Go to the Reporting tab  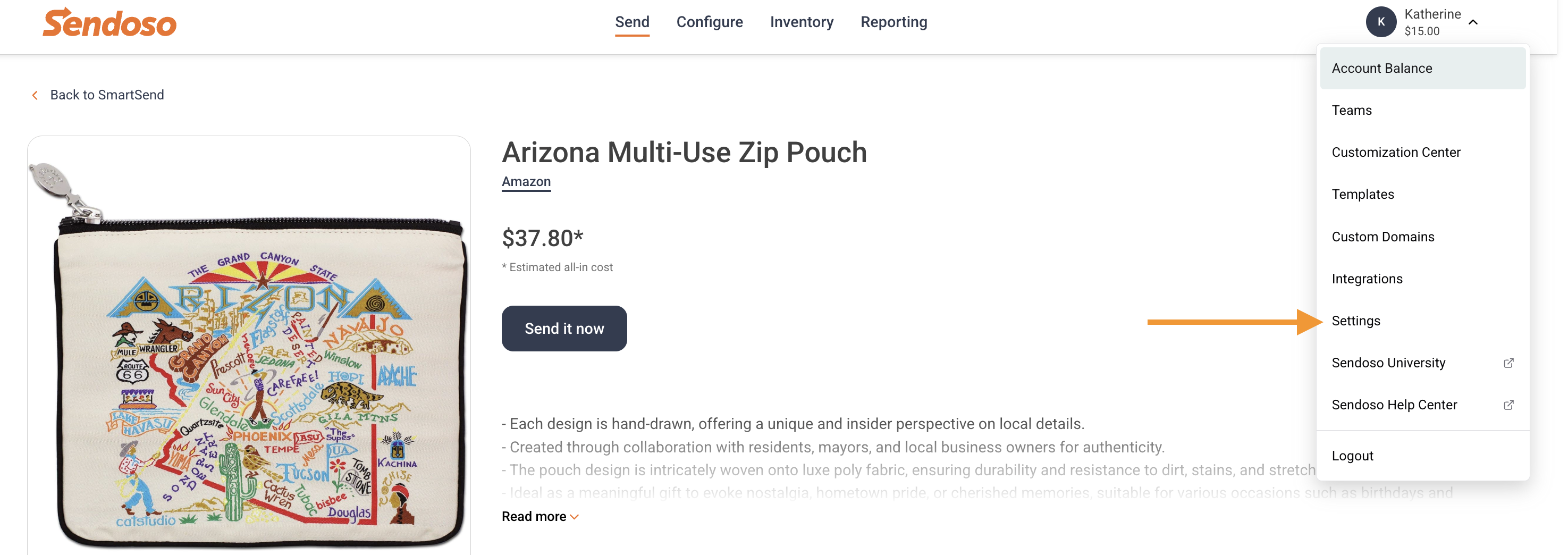coord(893,22)
